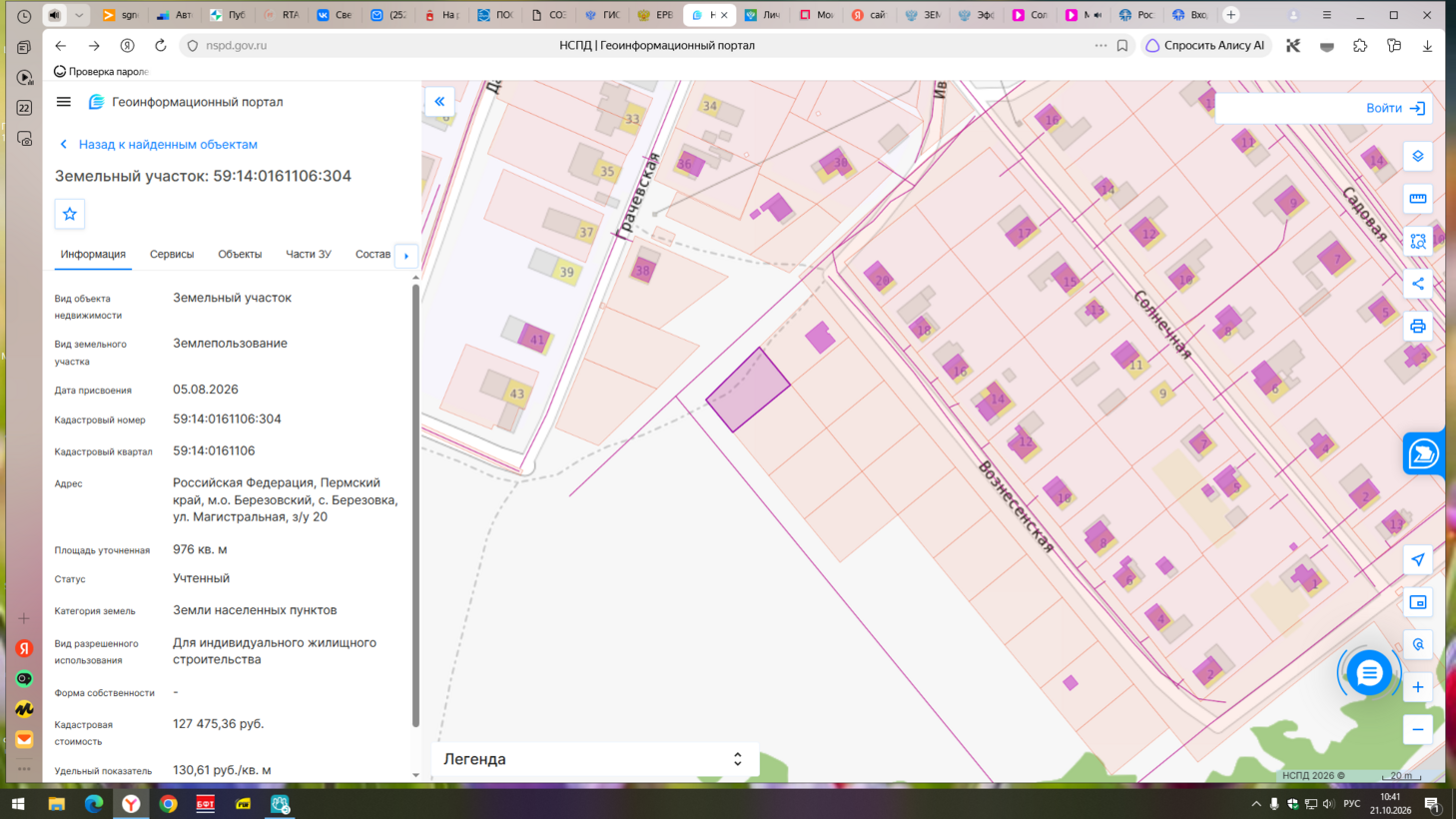Switch to the Объекты tab
1456x819 pixels.
point(240,255)
